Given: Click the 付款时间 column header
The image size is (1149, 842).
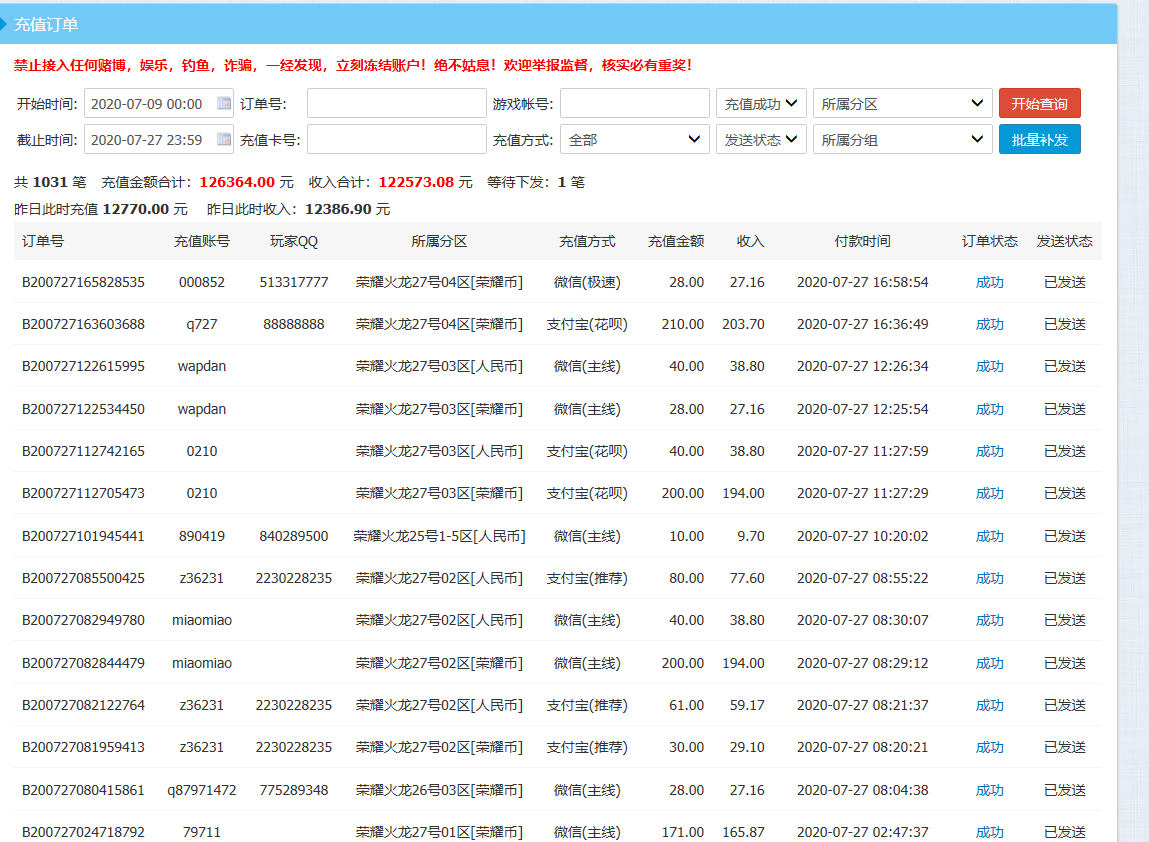Looking at the screenshot, I should (x=862, y=241).
